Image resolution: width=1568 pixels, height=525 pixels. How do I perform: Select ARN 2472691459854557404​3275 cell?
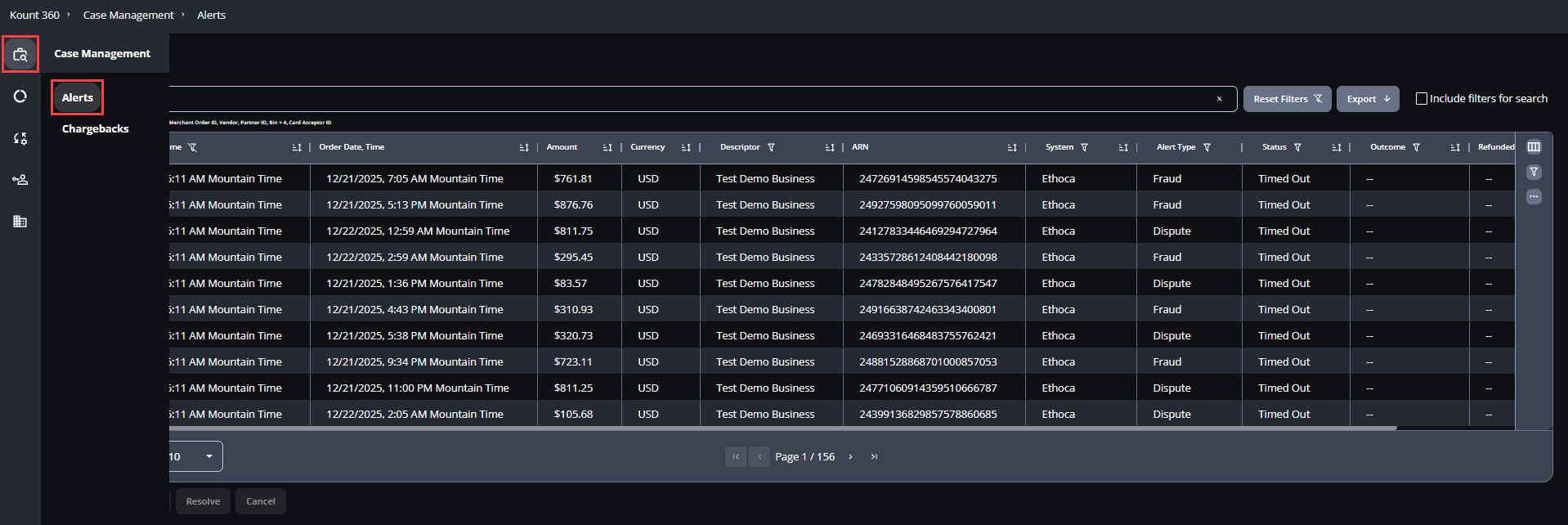tap(928, 179)
